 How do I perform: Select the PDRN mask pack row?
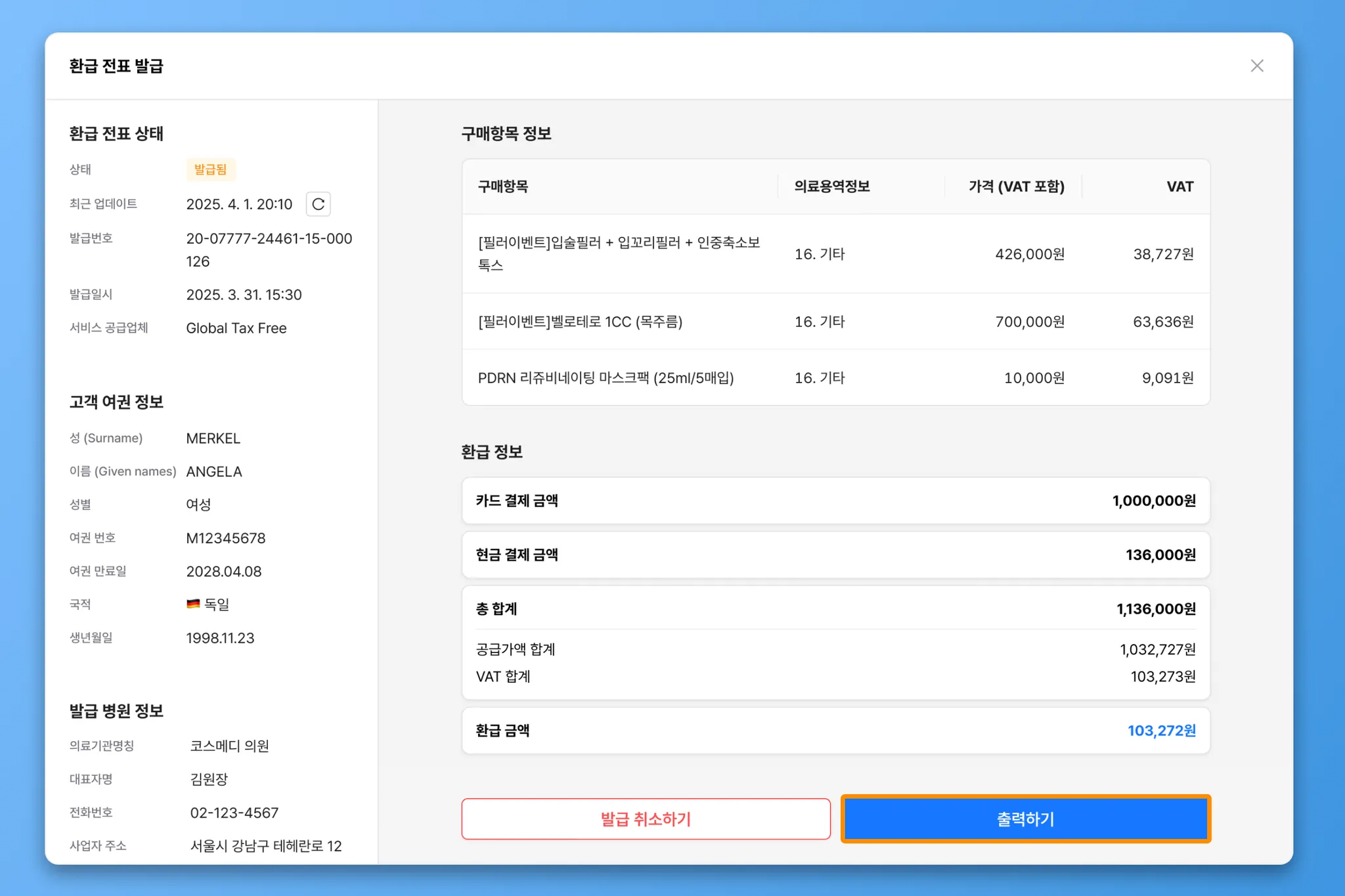(x=606, y=378)
